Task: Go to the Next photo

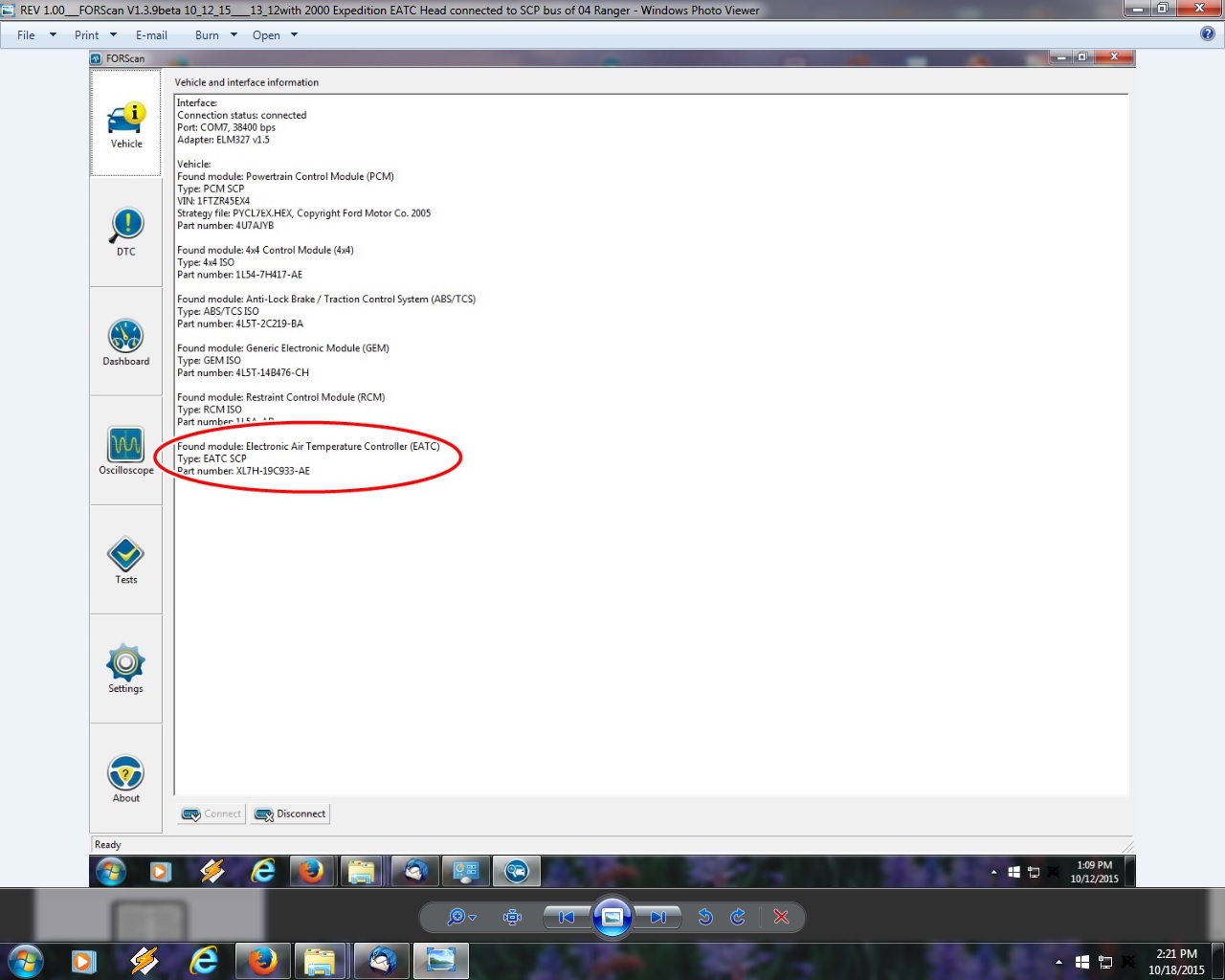Action: [657, 917]
